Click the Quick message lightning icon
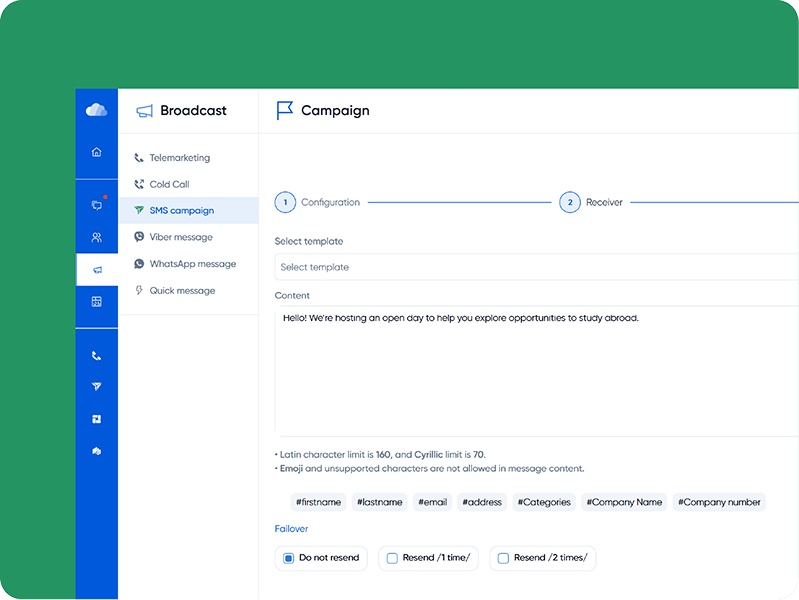Screen dimensions: 799x600 click(139, 290)
